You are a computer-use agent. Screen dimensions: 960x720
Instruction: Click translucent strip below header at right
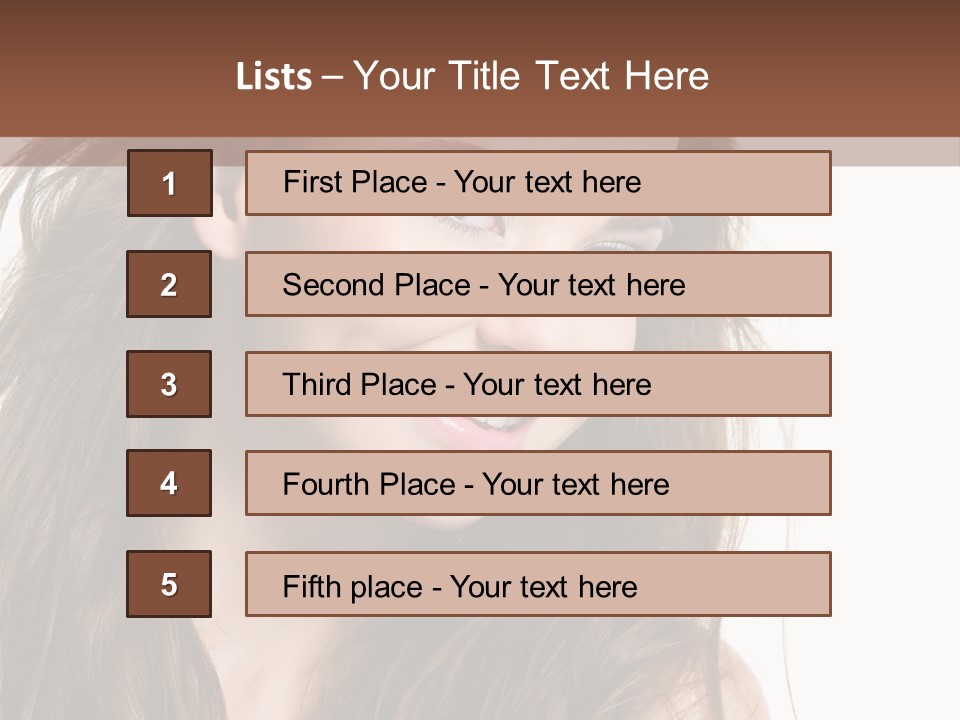(895, 150)
